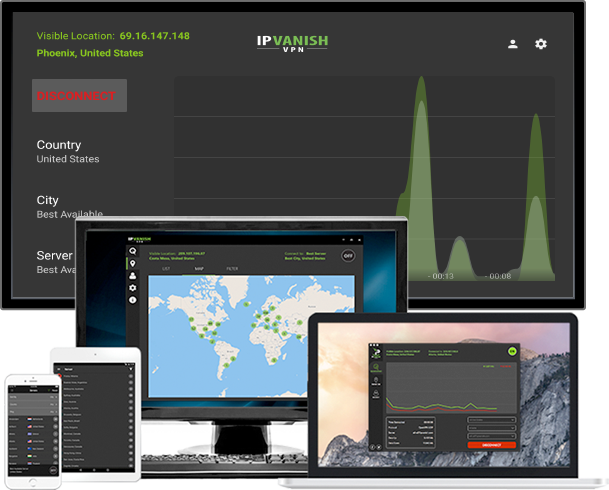Click the -00:08 time label on the graph
This screenshot has width=609, height=490.
(x=498, y=276)
